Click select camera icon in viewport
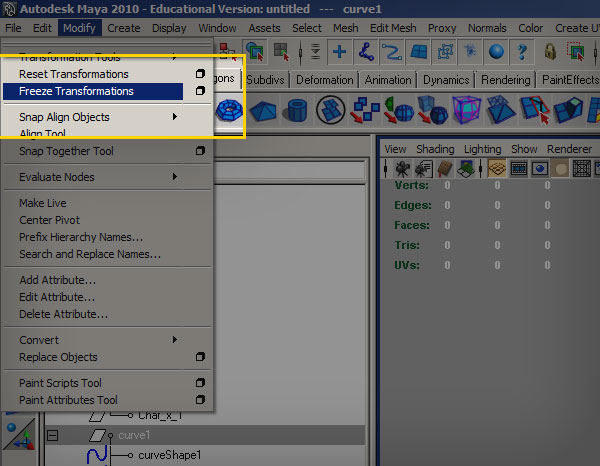Viewport: 600px width, 466px height. pos(403,169)
